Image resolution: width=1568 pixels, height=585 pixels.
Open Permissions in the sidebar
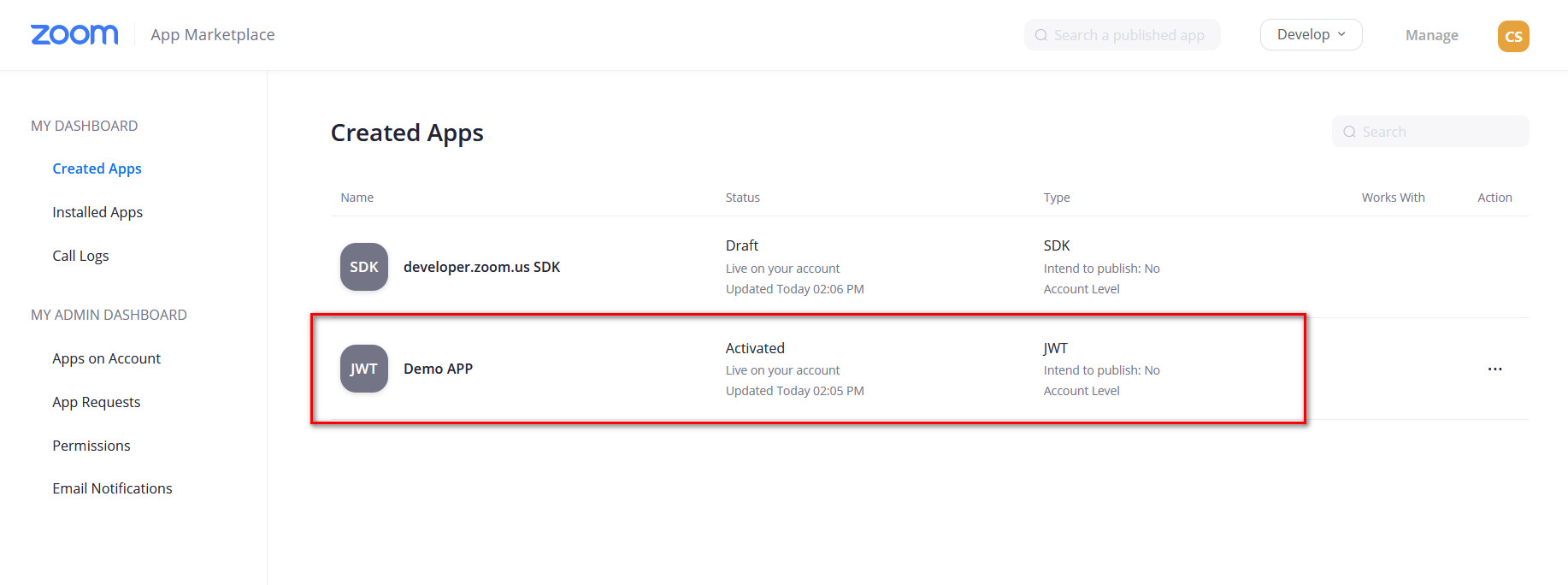[91, 446]
